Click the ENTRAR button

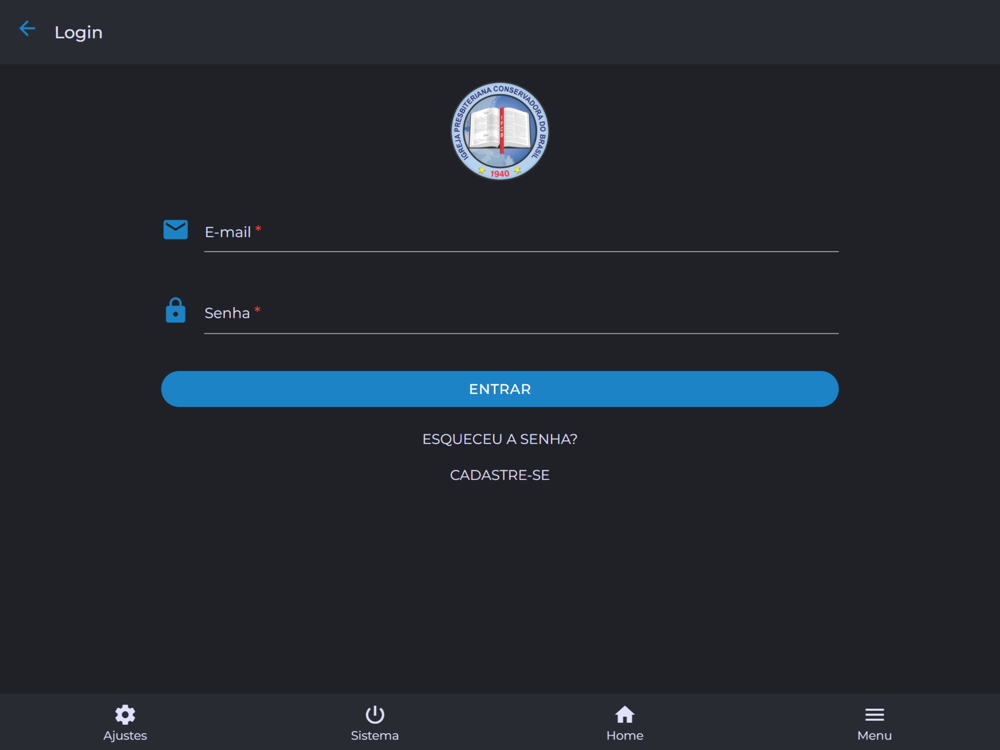click(499, 389)
